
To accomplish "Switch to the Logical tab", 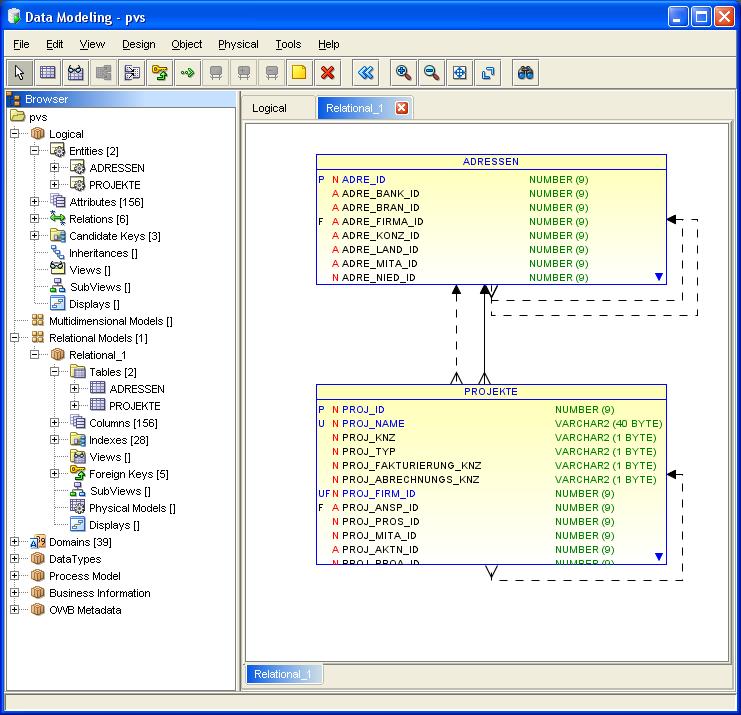I will tap(269, 108).
